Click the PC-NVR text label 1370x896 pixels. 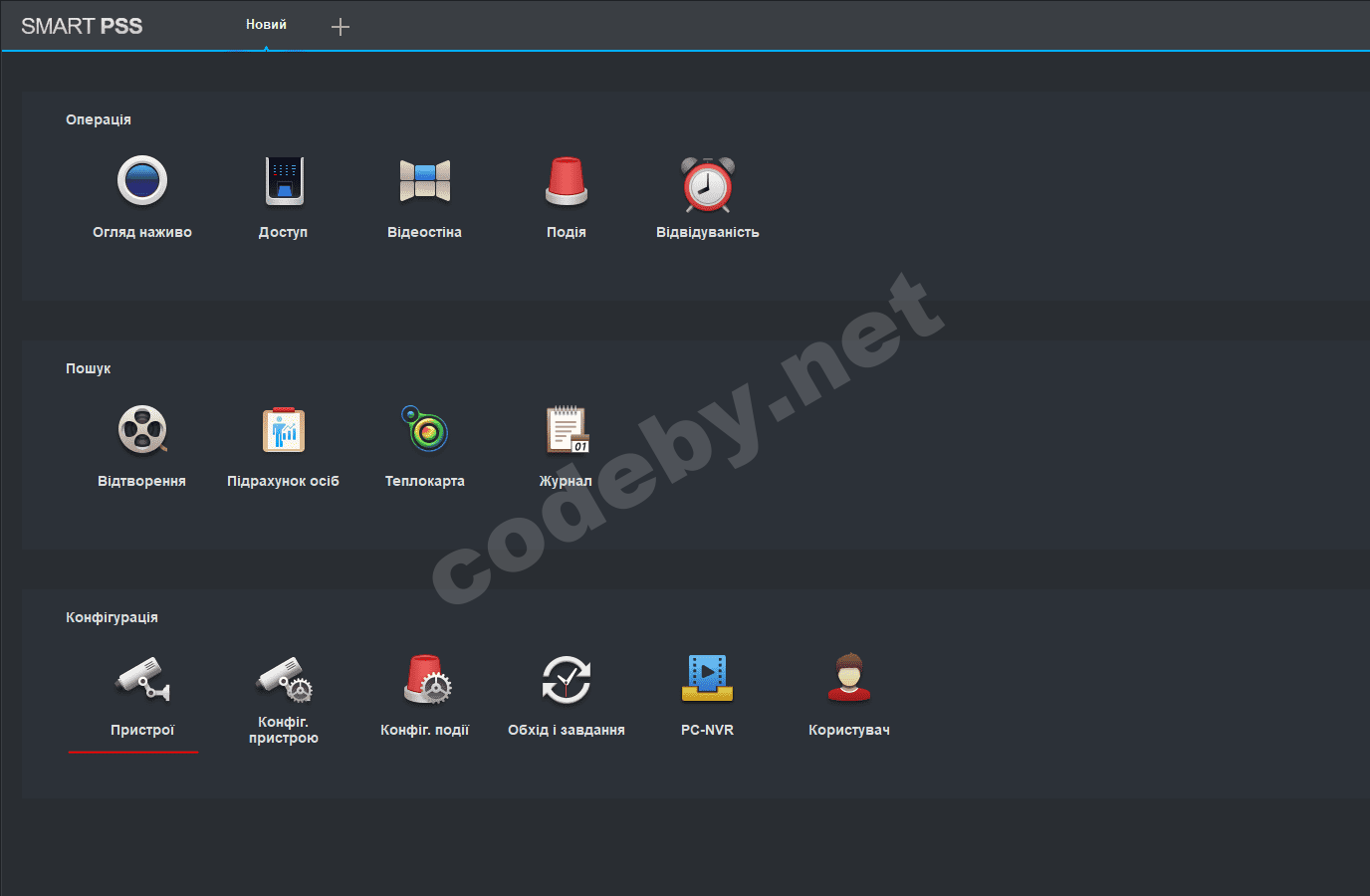[x=708, y=730]
